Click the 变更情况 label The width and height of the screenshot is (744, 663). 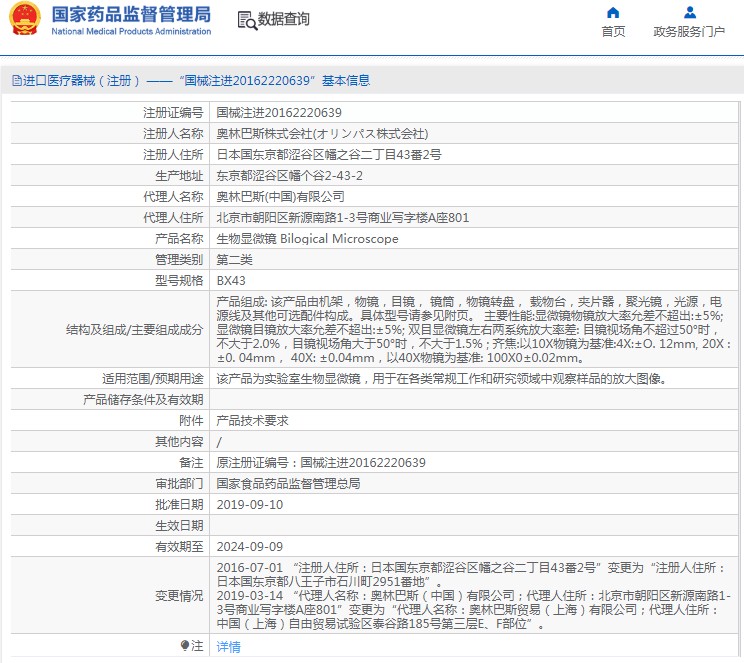(x=179, y=596)
